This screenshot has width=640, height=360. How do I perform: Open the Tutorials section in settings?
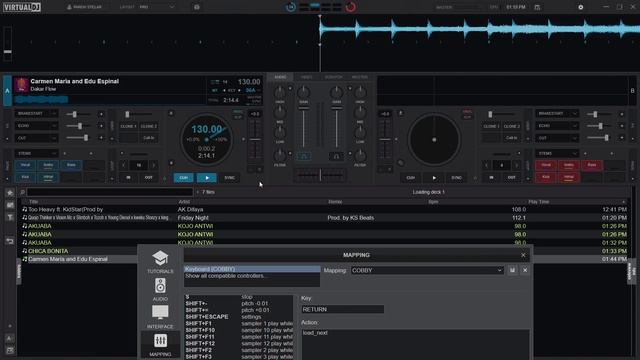[x=160, y=262]
